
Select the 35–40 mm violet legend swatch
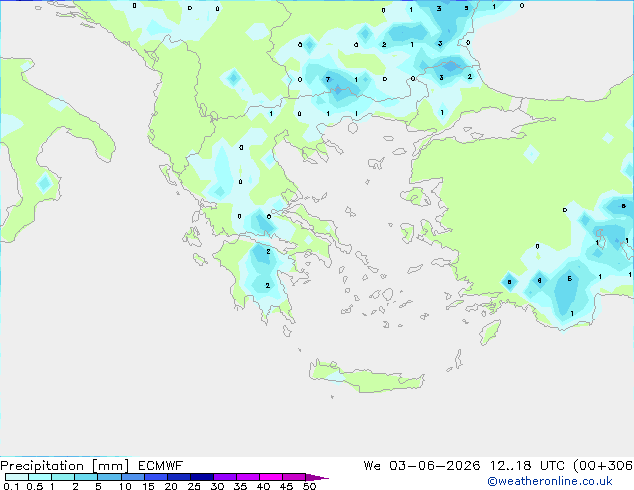point(248,477)
